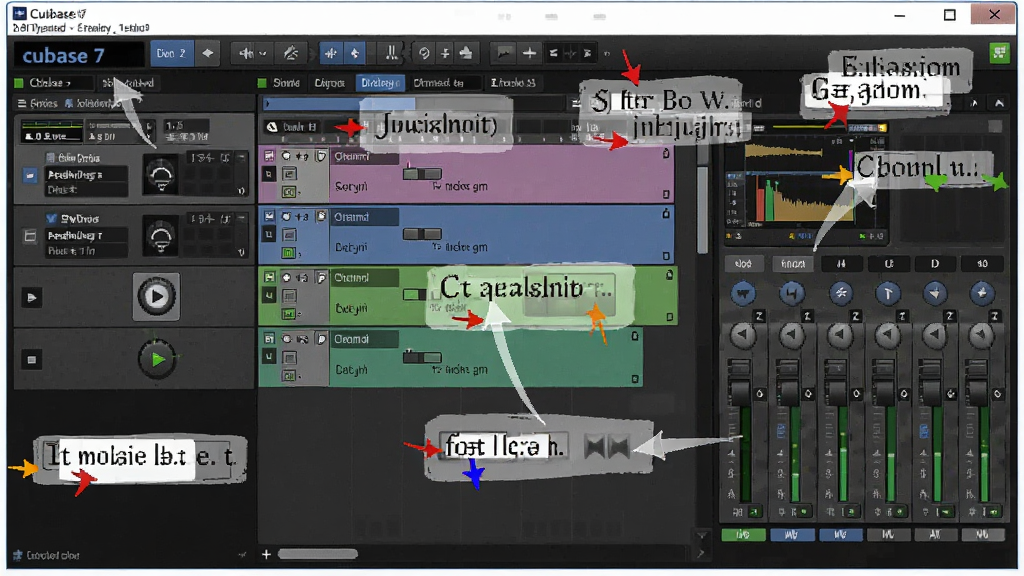Click the first highlighted blue snap icon in toolbar
Screen dimensions: 1024x576
pyautogui.click(x=331, y=54)
